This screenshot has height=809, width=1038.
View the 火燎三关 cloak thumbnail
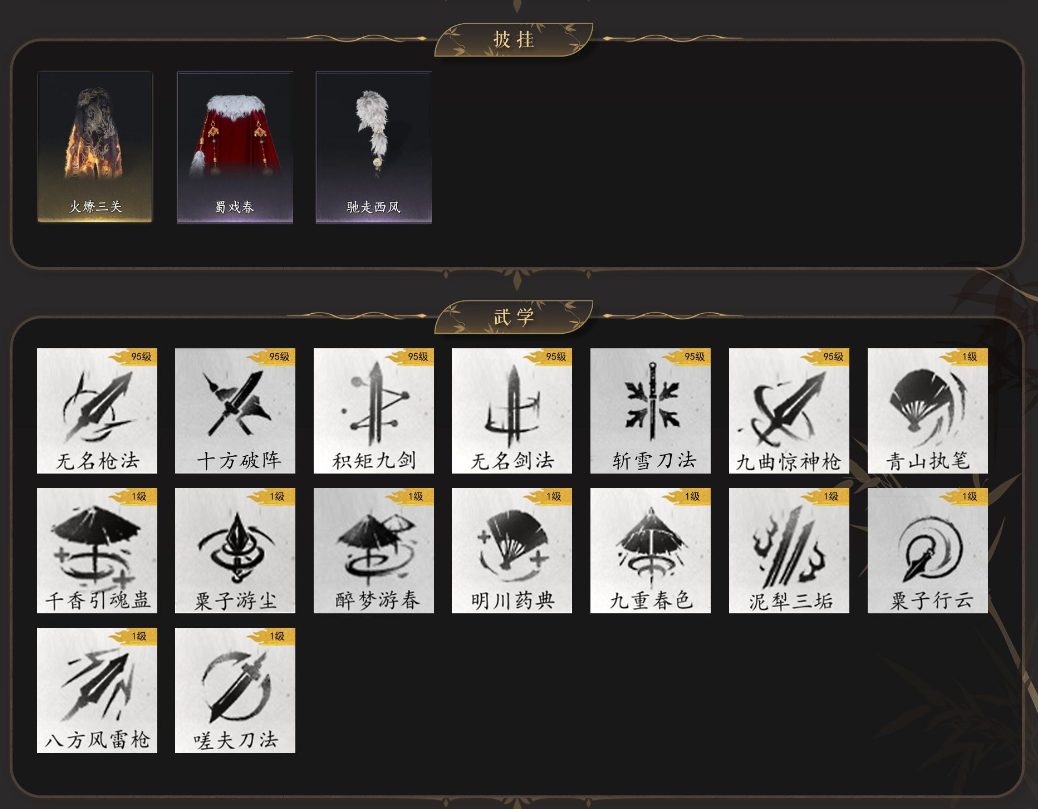click(x=95, y=147)
